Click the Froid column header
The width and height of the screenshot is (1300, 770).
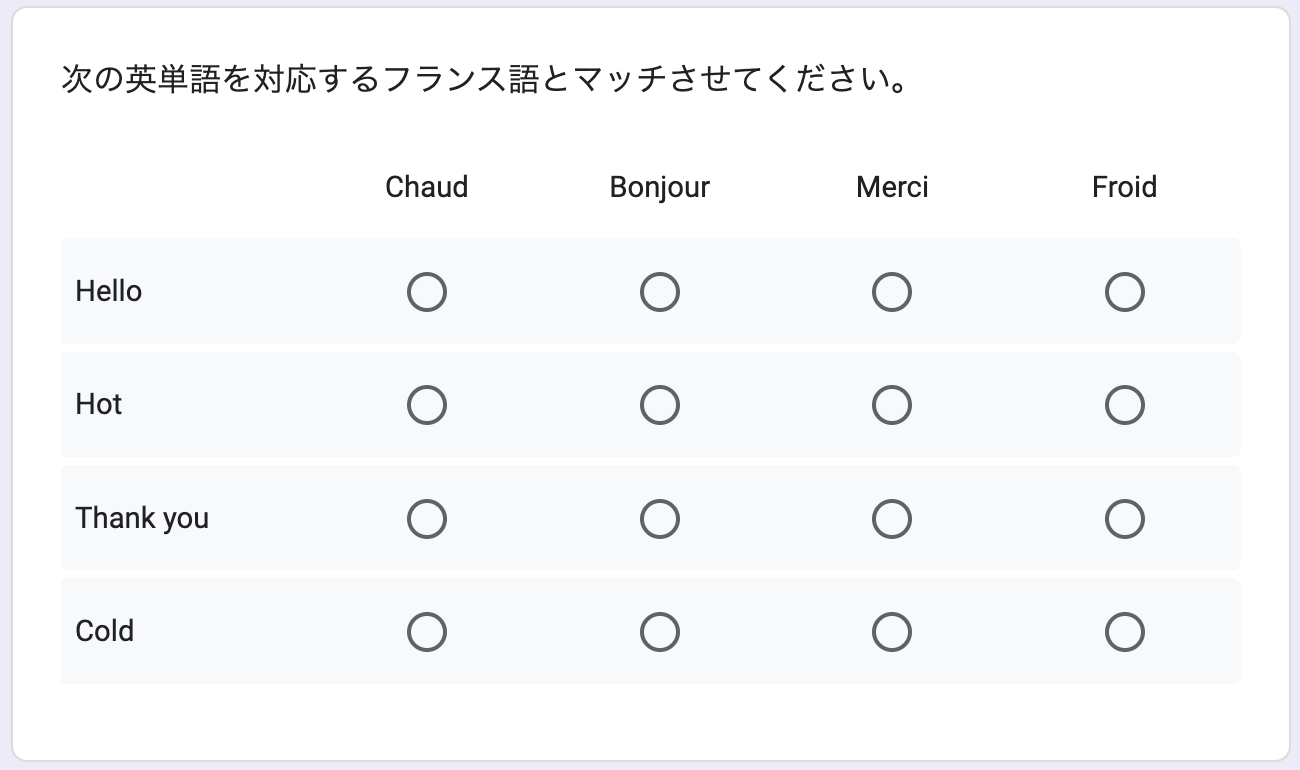(x=1124, y=187)
